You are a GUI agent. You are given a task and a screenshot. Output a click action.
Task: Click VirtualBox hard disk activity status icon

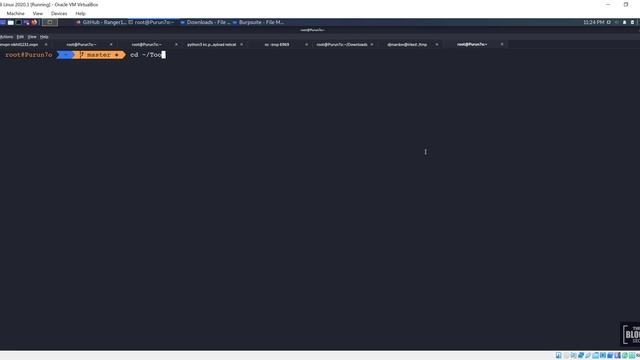(559, 356)
